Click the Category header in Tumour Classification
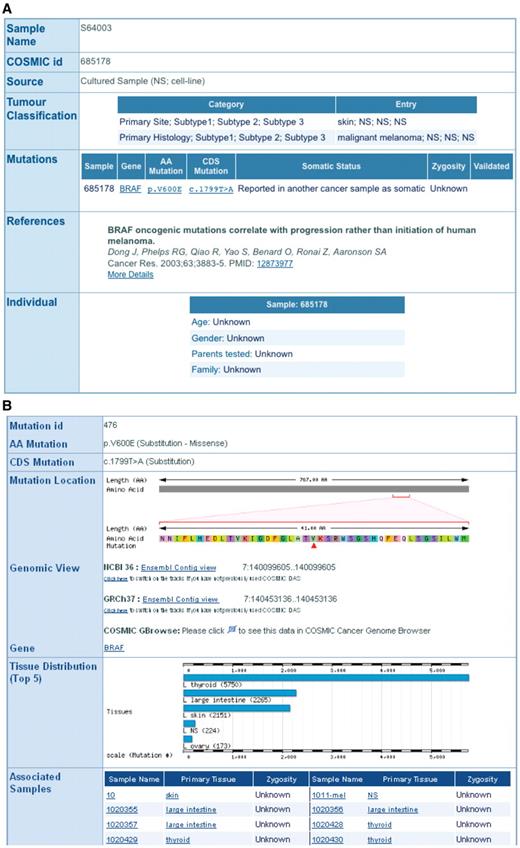Image resolution: width=520 pixels, height=848 pixels. [x=226, y=104]
